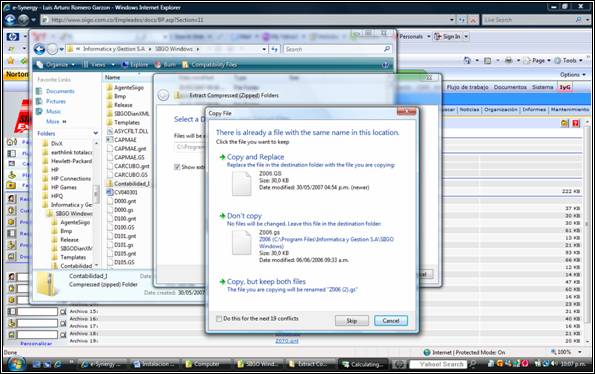Viewport: 595px width, 374px height.
Task: Toggle 'Show extracted files' checkbox in Extract wizard
Action: coord(177,167)
